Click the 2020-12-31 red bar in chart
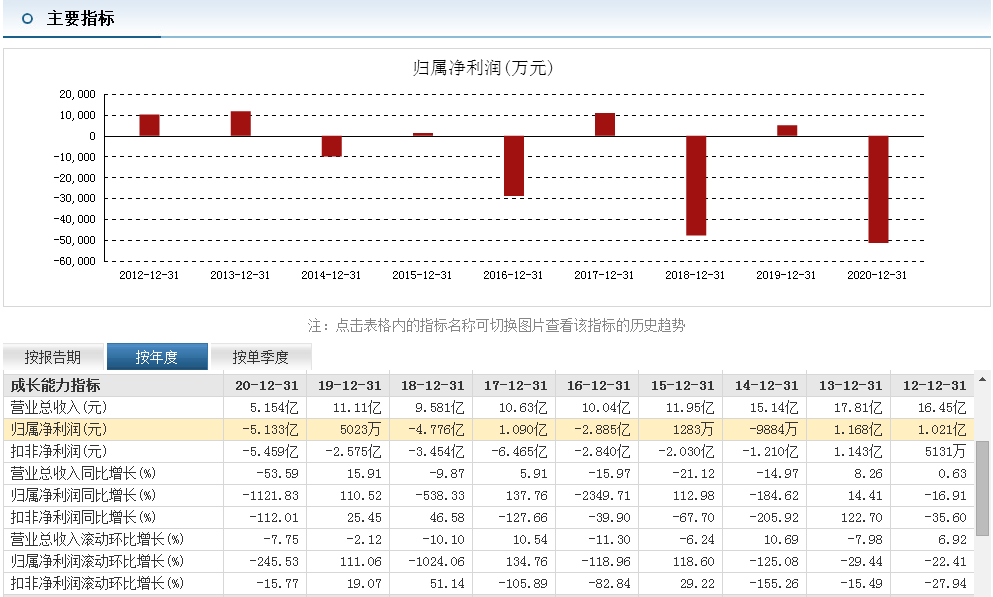 pos(878,189)
